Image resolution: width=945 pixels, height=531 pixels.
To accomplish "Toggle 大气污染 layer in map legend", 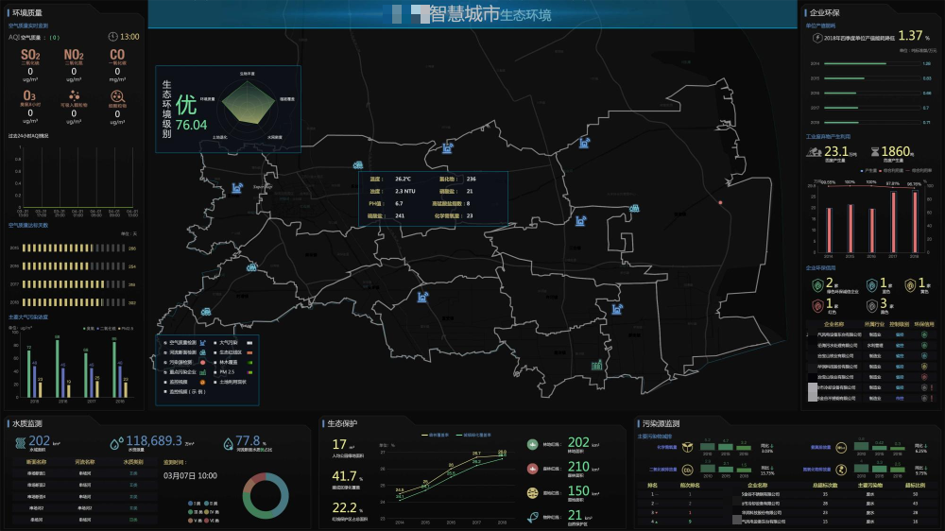I will 232,343.
